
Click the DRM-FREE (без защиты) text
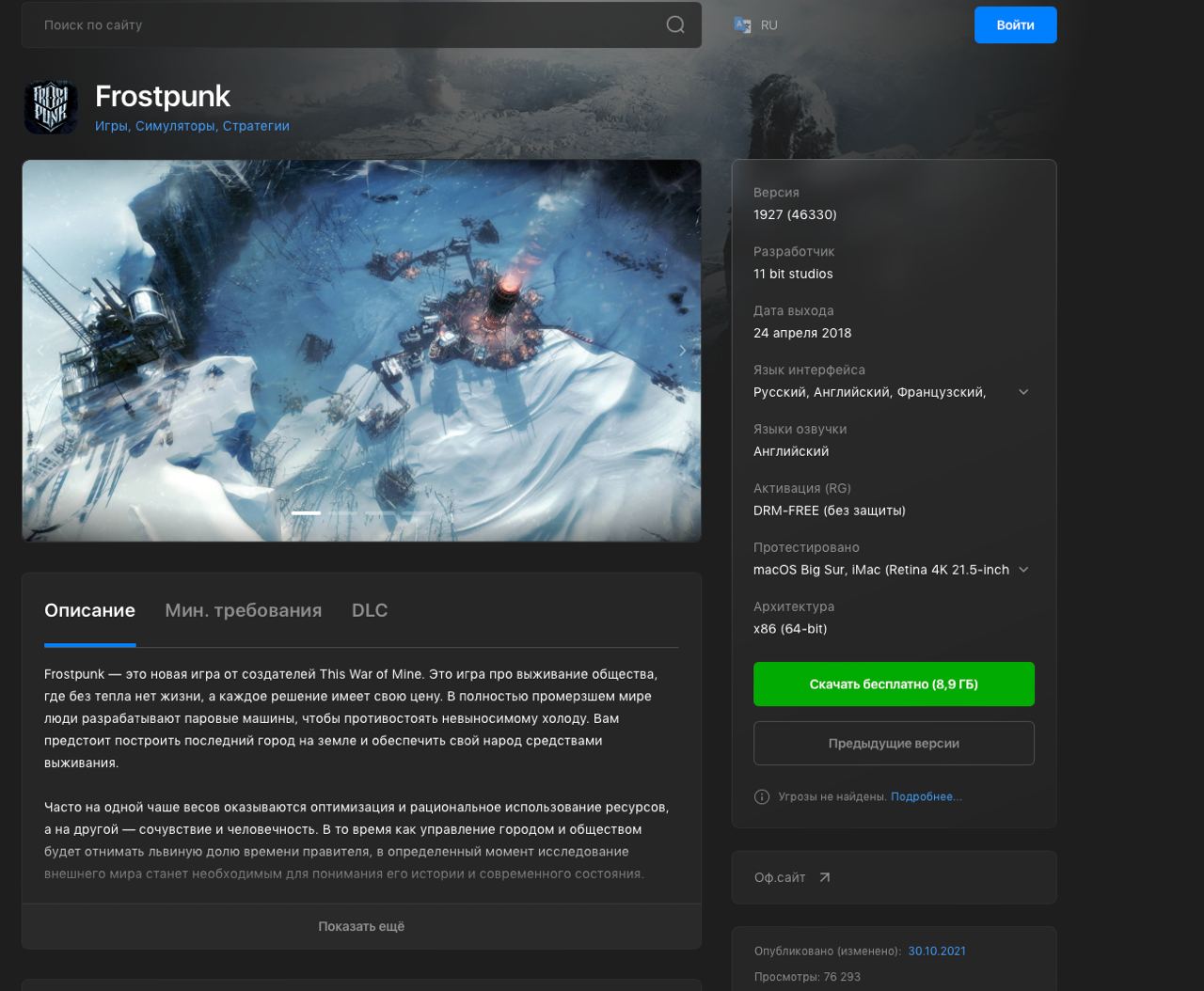point(830,511)
